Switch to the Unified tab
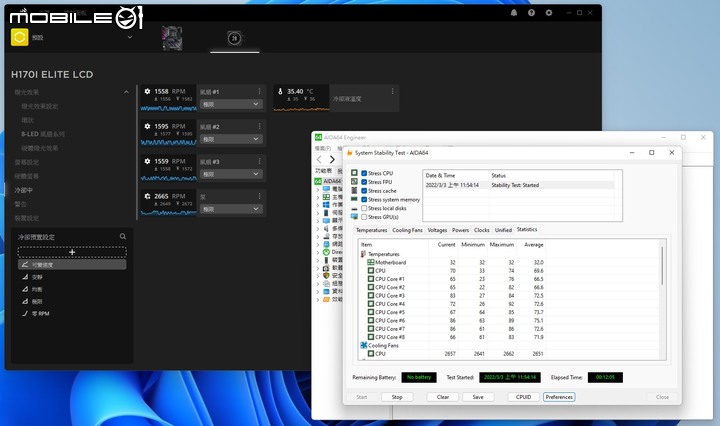 tap(503, 230)
